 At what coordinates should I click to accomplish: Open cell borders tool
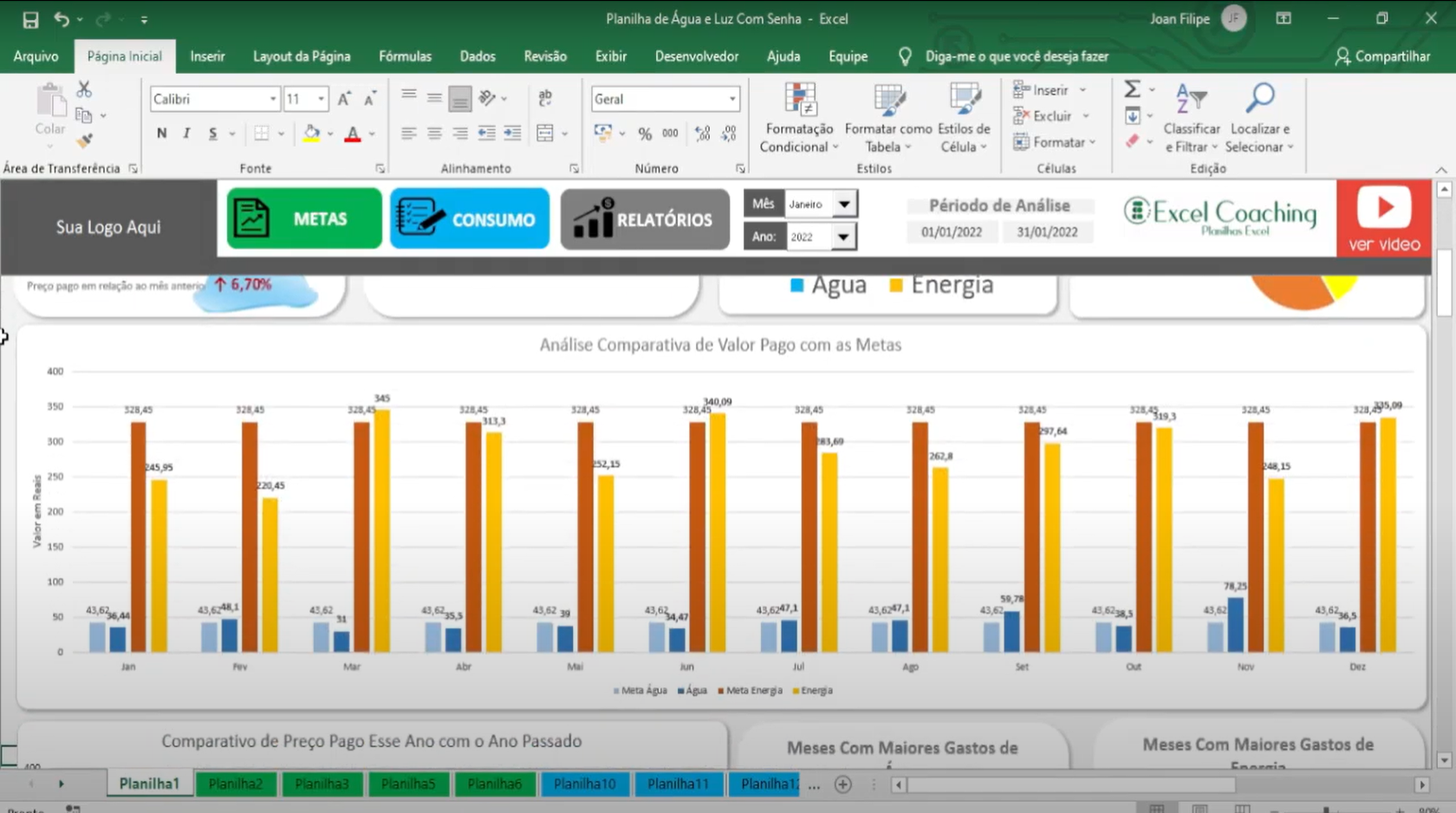(x=262, y=133)
